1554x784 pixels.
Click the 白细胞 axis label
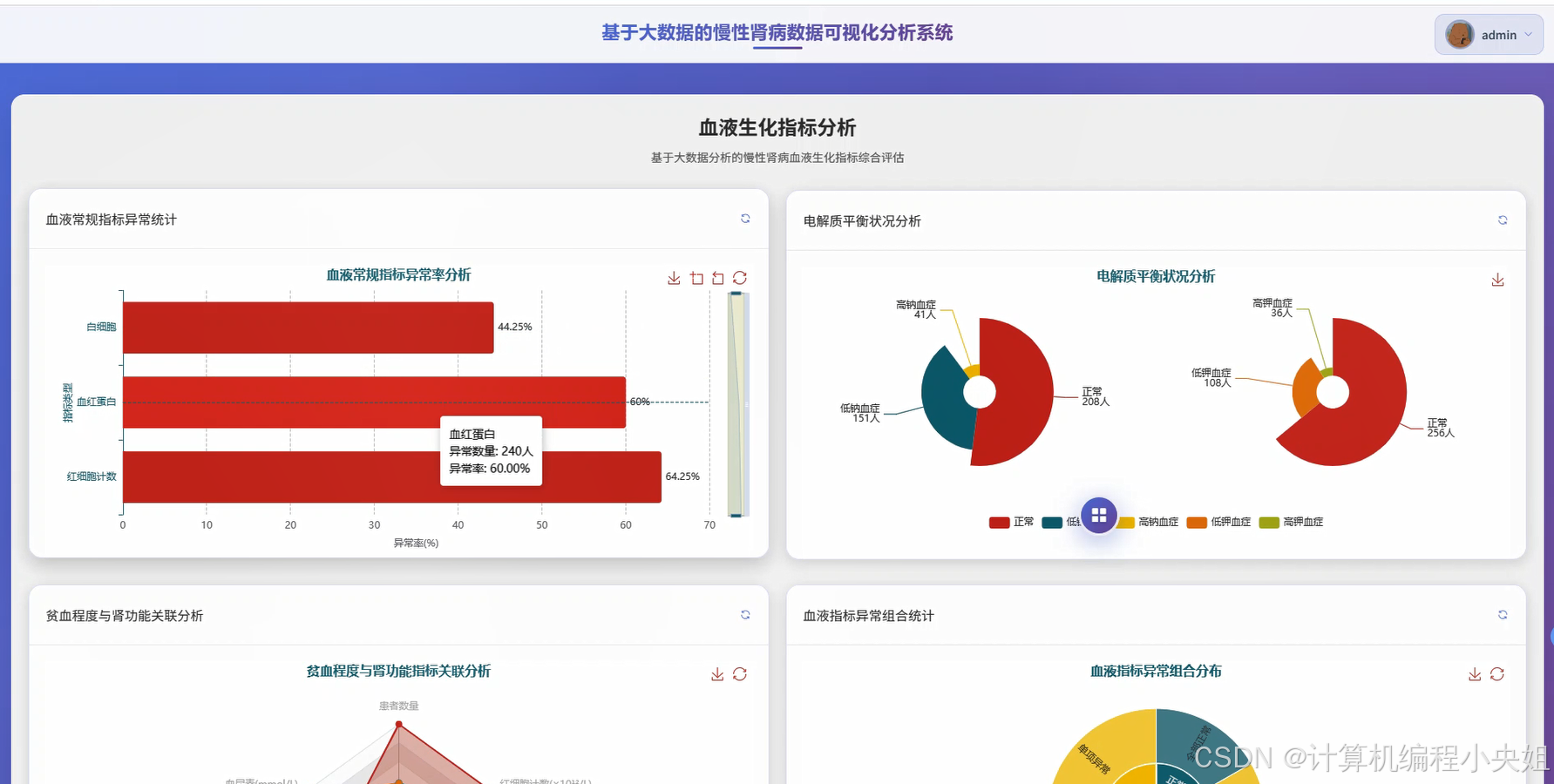click(101, 327)
